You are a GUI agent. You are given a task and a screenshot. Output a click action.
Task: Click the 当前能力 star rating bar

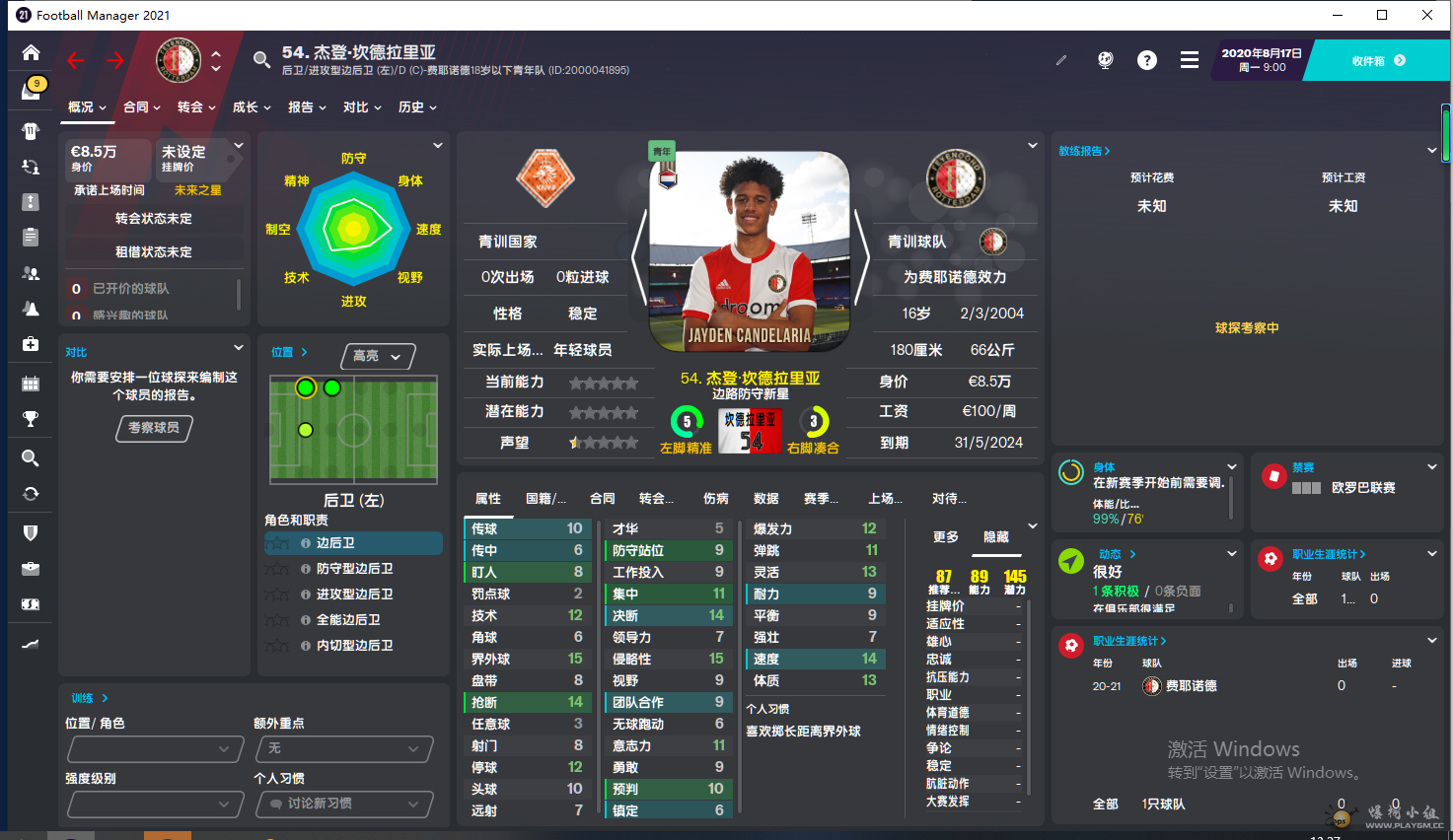tap(603, 383)
